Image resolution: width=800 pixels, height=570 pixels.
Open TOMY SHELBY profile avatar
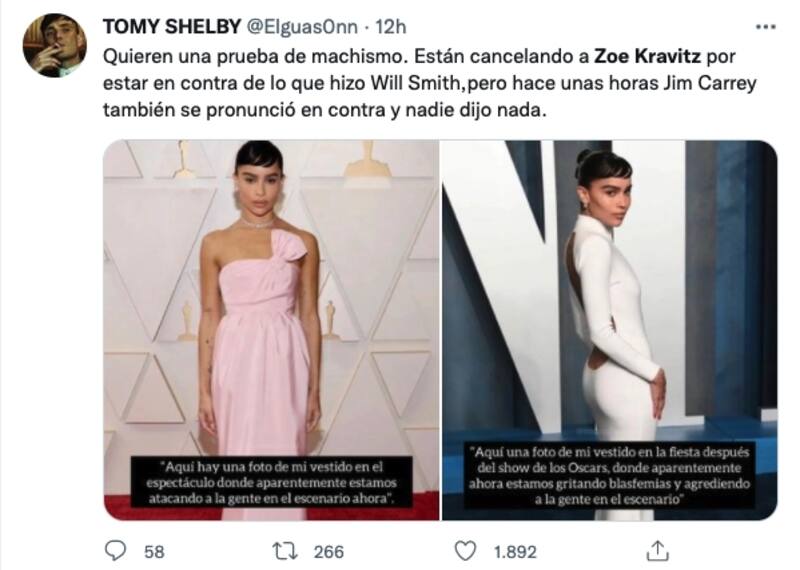(x=55, y=45)
